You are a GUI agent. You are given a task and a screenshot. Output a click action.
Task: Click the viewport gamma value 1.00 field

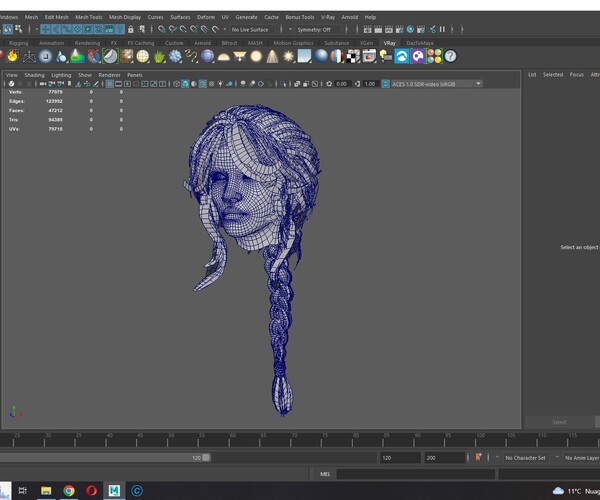(370, 84)
